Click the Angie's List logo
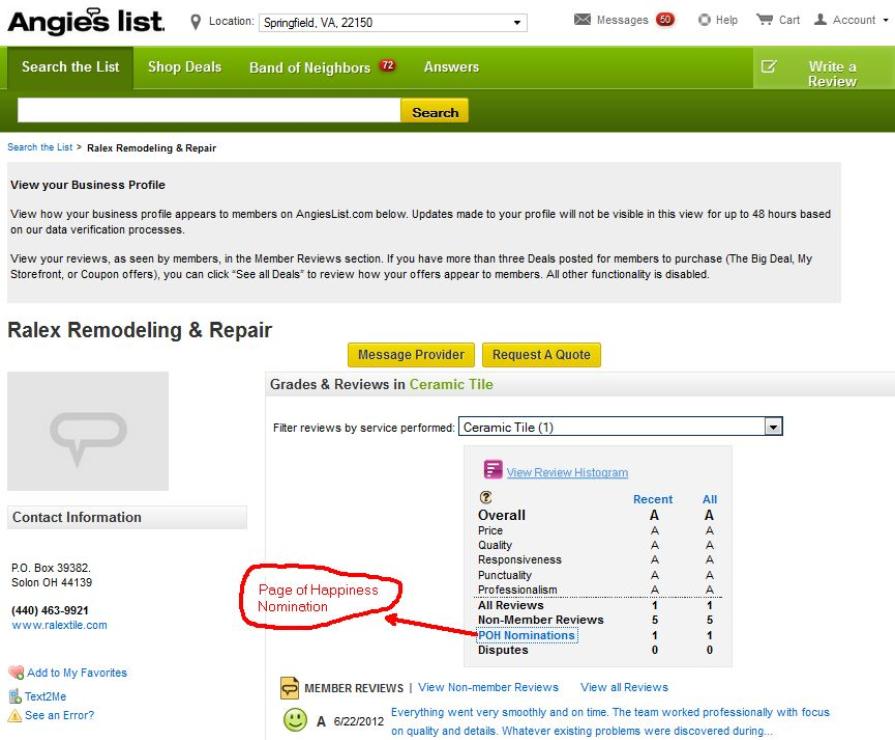 tap(85, 20)
